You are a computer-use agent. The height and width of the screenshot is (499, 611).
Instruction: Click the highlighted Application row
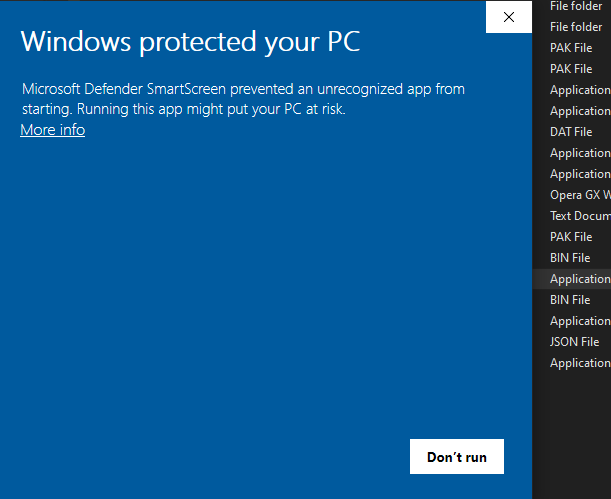click(x=580, y=279)
